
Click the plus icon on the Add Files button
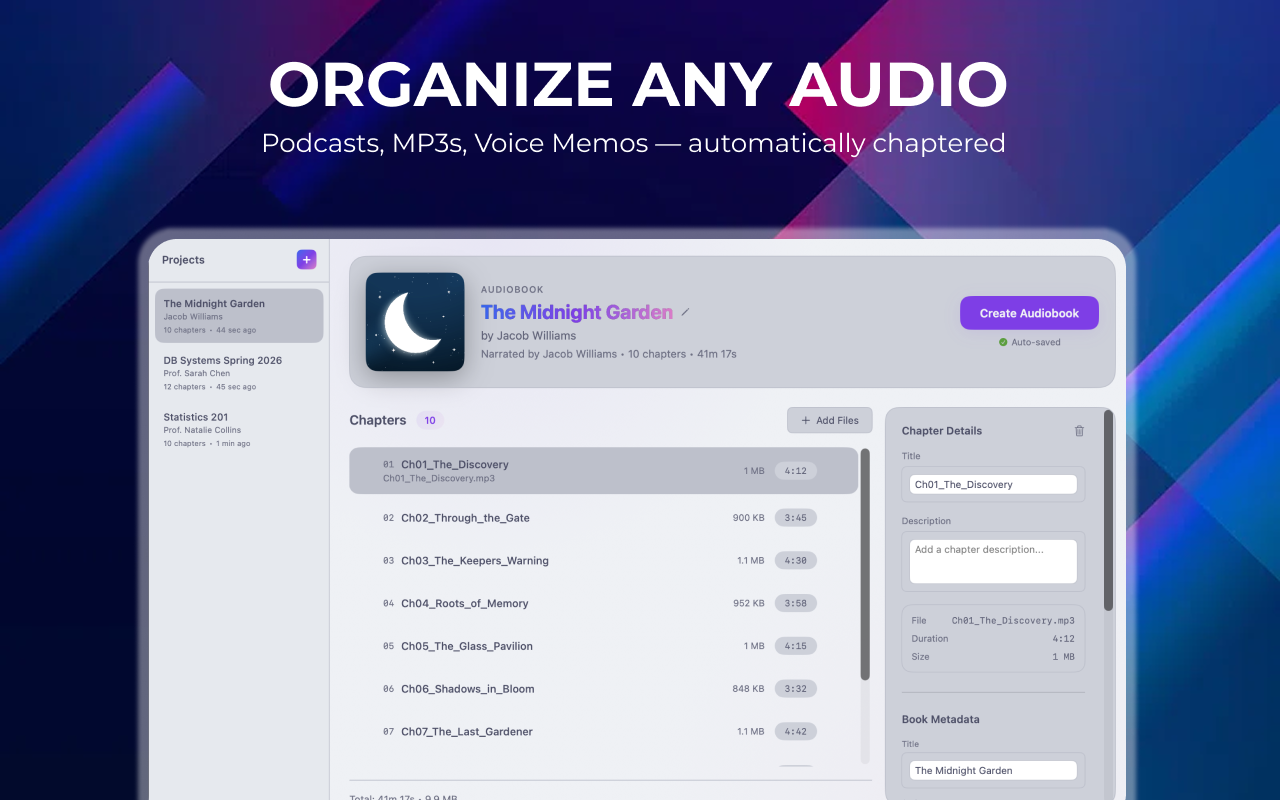pos(806,420)
